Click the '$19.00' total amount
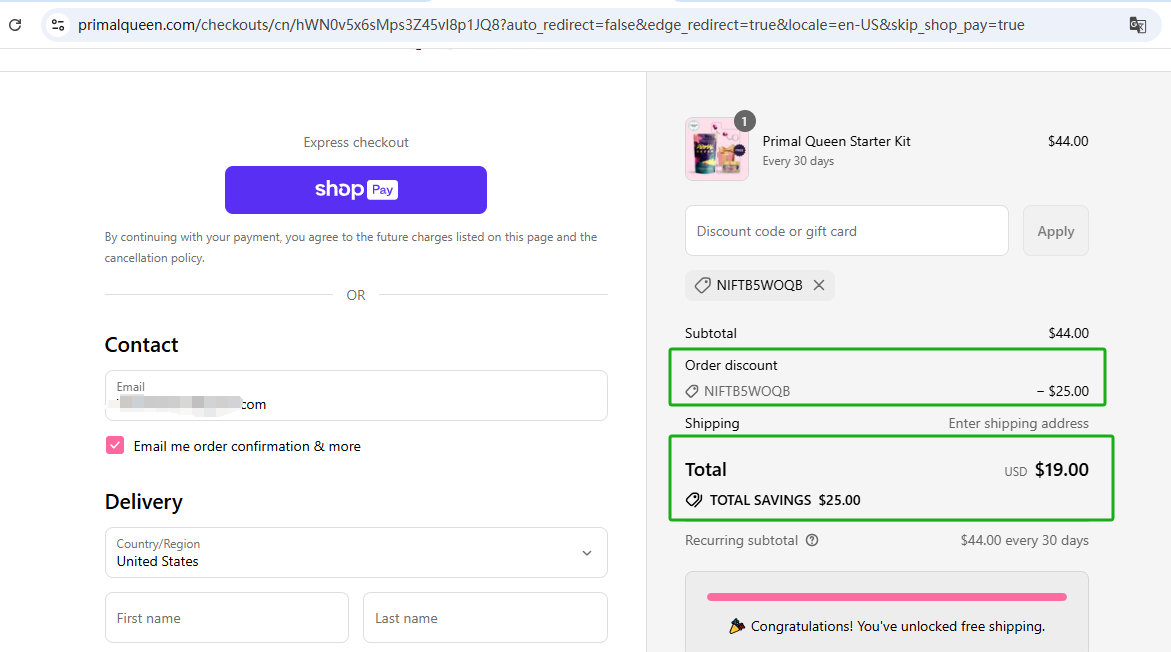This screenshot has width=1171, height=652. click(1061, 470)
